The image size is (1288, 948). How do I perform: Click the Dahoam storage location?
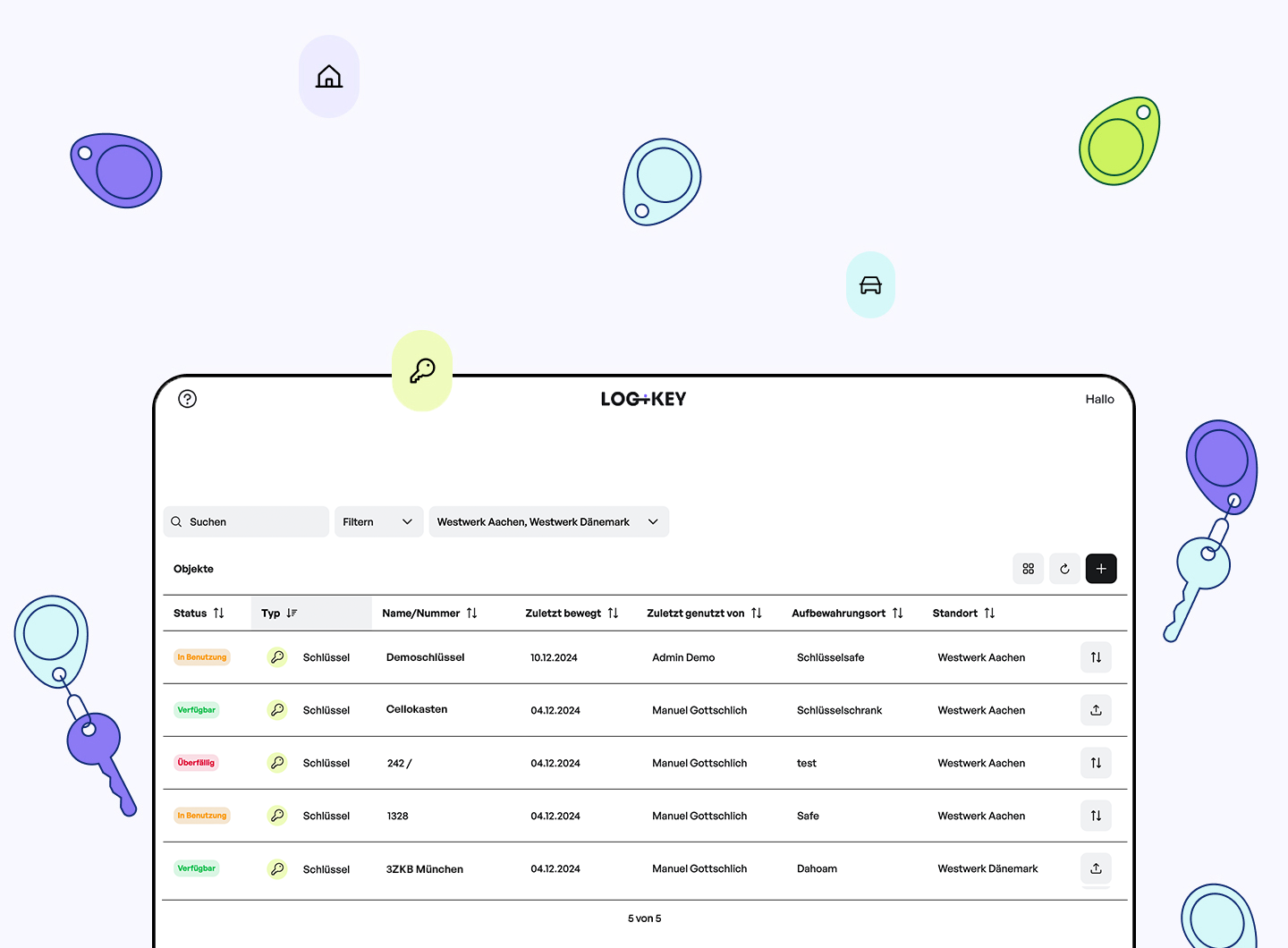point(817,868)
